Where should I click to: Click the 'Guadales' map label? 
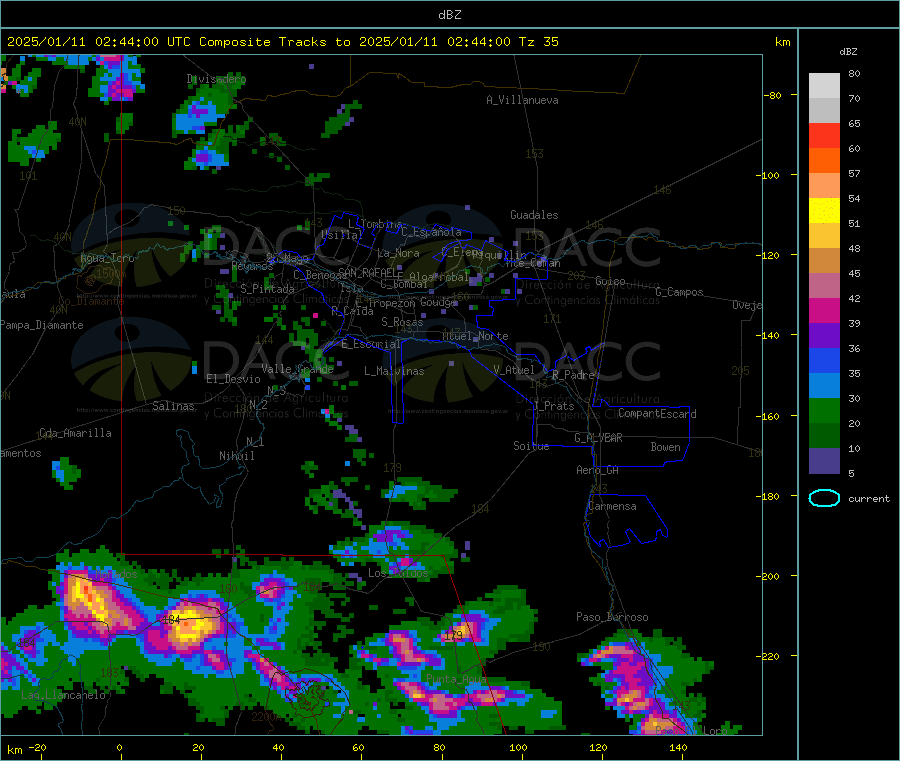coord(534,215)
